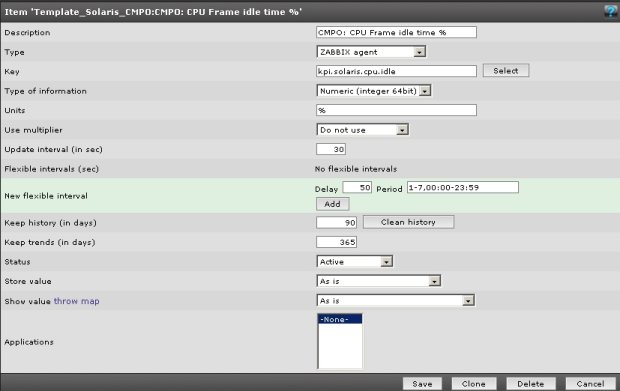Open the help icon in title bar
620x391 pixels.
(x=611, y=11)
